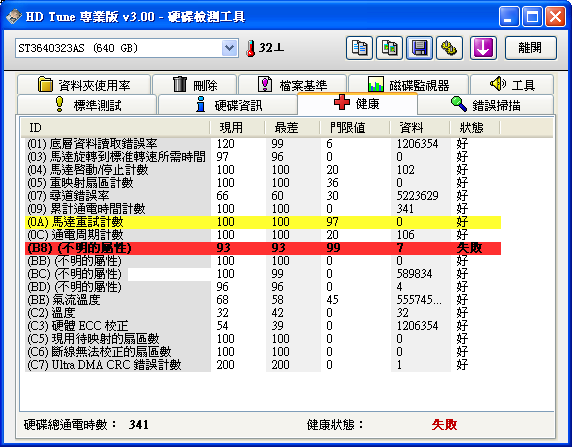Select row (BE) 氣流溫度
The height and width of the screenshot is (447, 572).
point(263,300)
